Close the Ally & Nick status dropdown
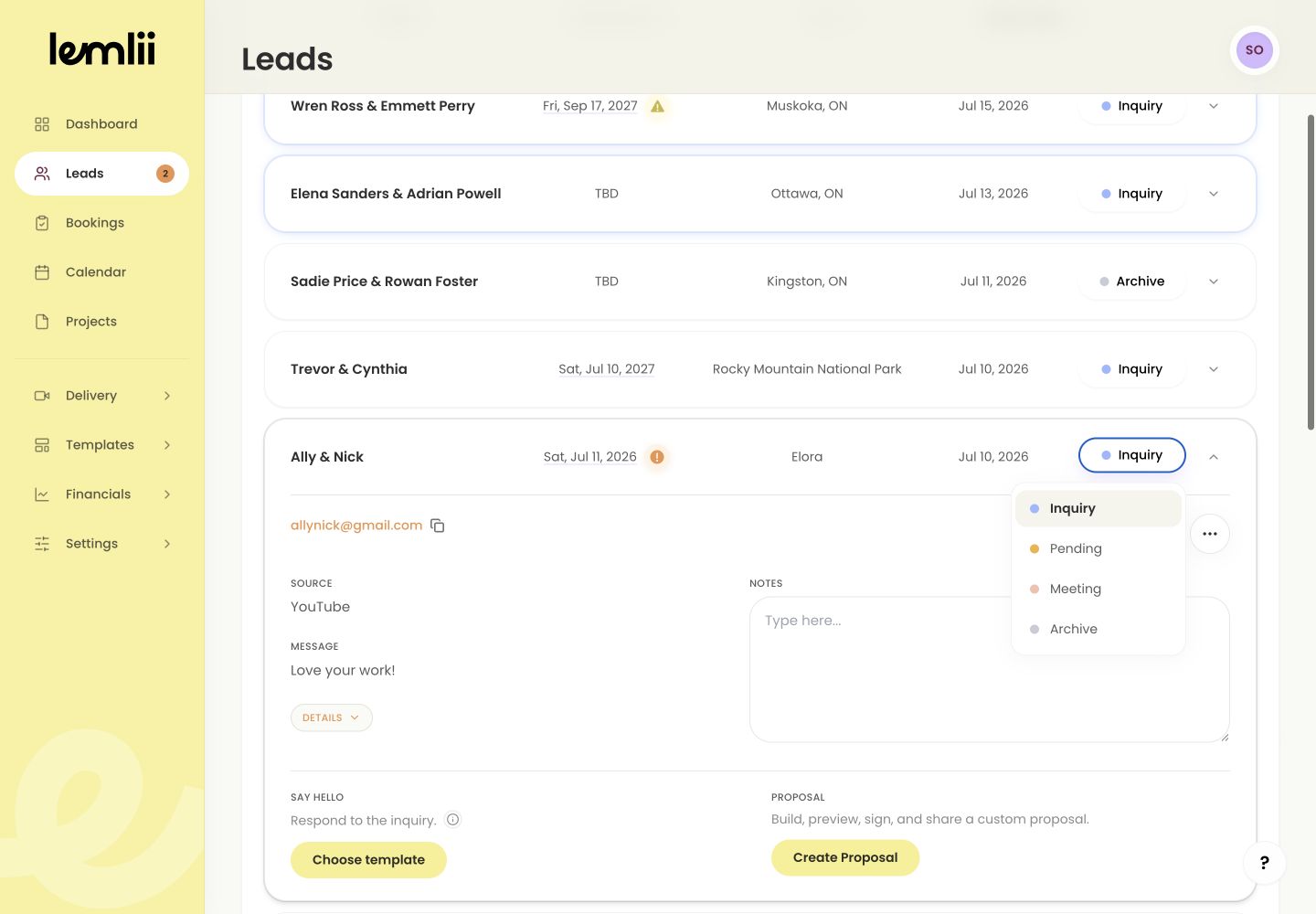 1132,455
